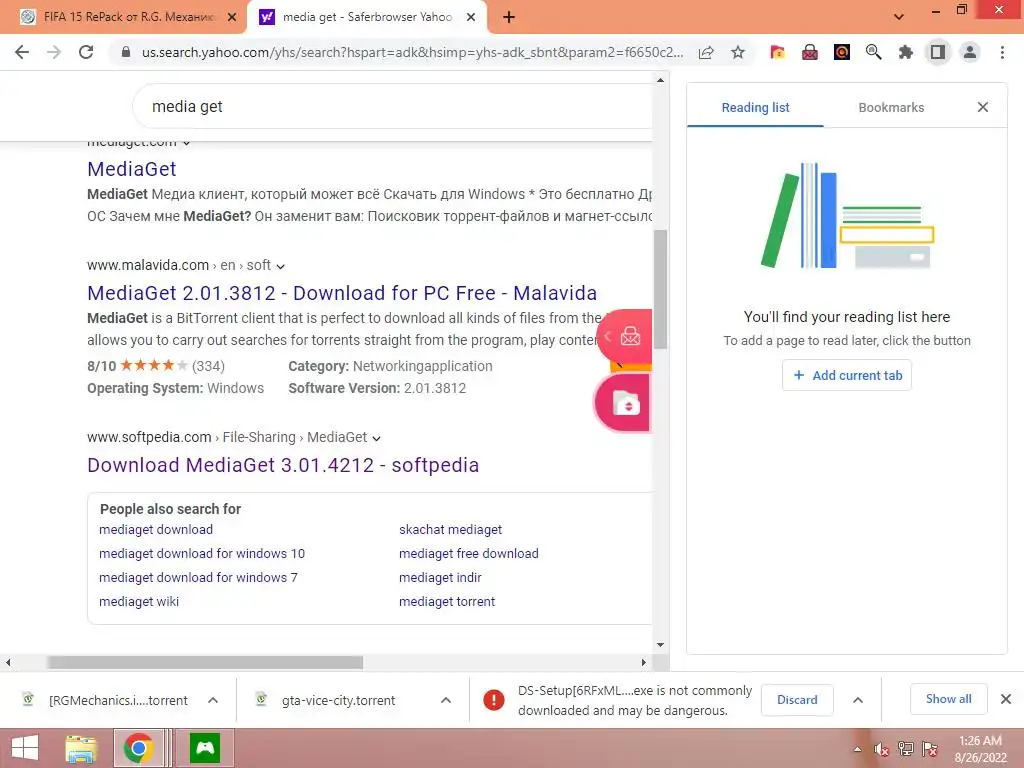
Task: Open the Extensions puzzle menu
Action: [905, 52]
